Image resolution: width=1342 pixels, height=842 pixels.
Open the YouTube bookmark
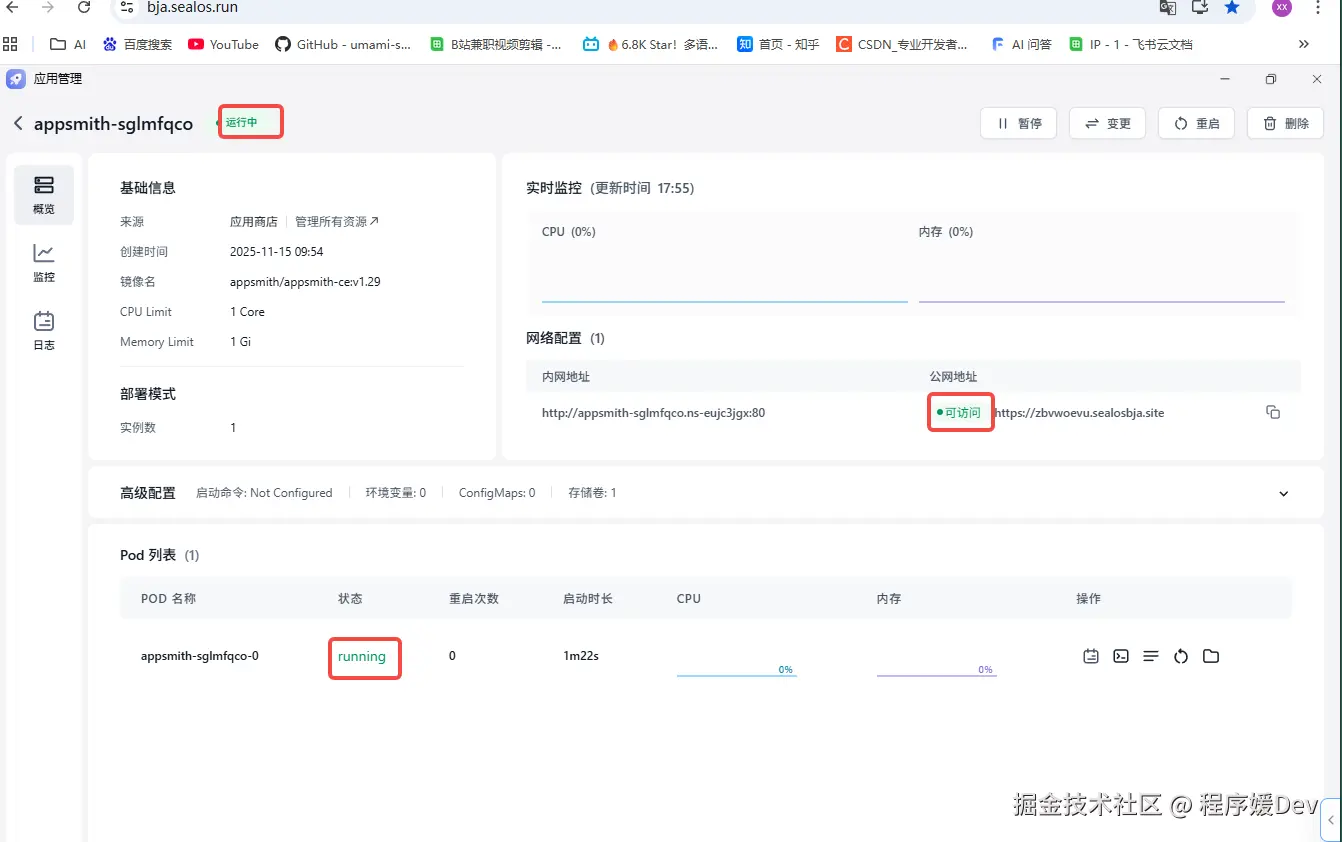[x=223, y=44]
